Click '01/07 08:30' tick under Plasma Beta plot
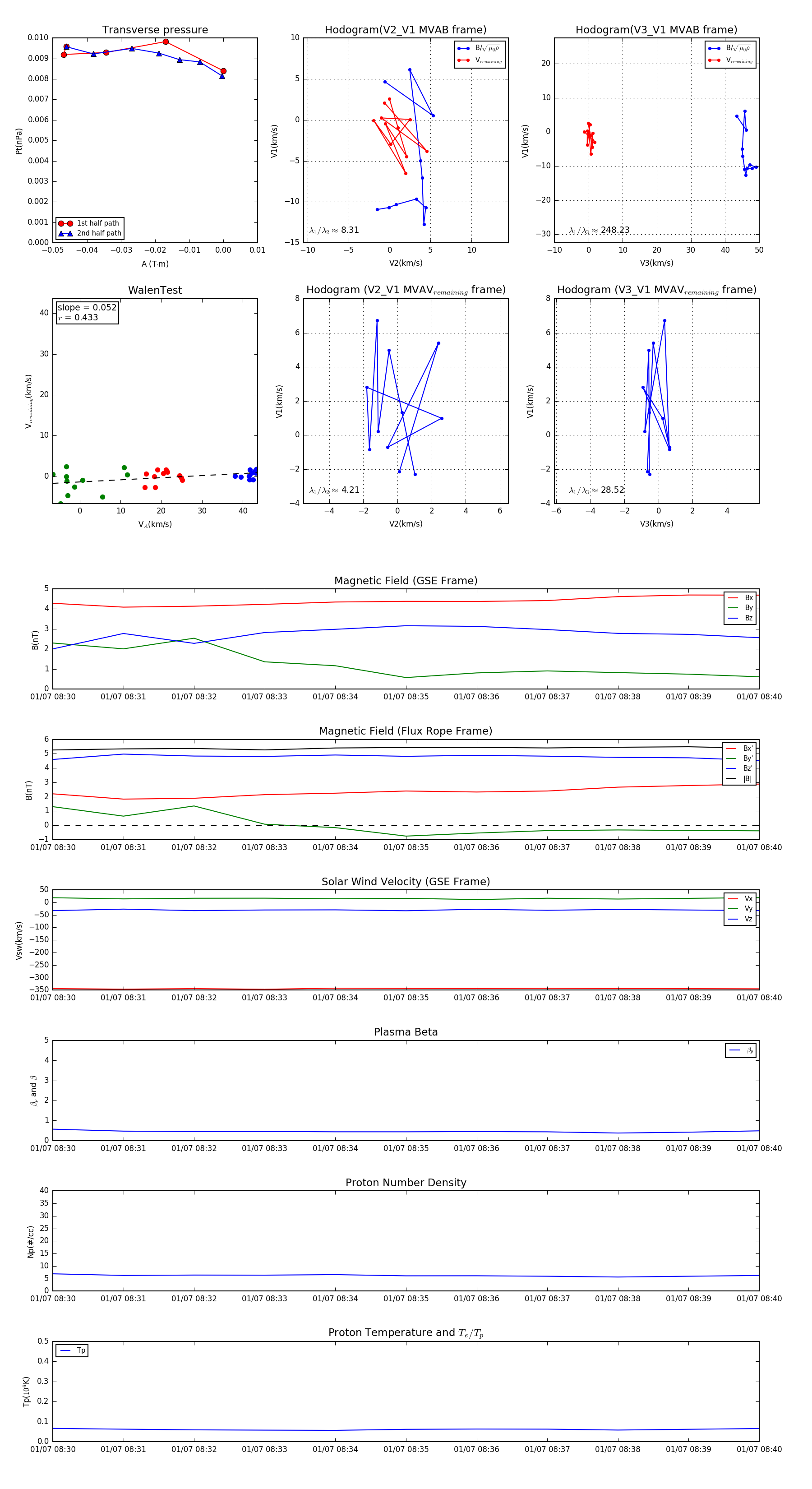Image resolution: width=812 pixels, height=1489 pixels. click(53, 1148)
